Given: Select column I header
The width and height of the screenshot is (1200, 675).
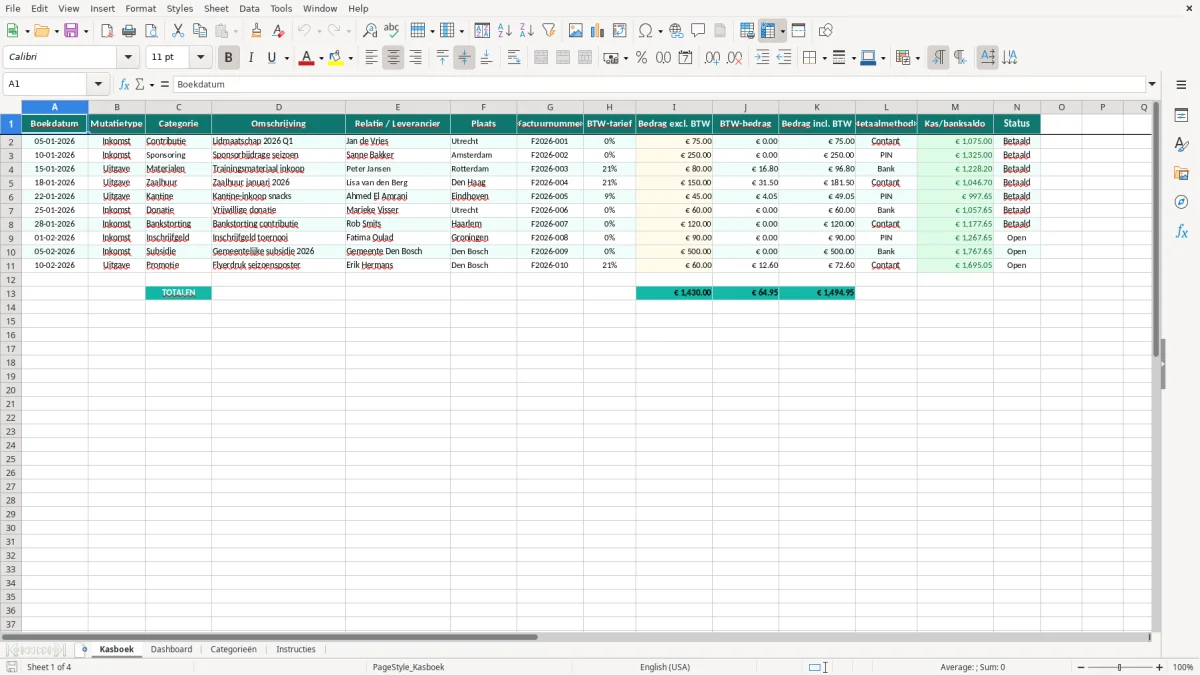Looking at the screenshot, I should pos(674,107).
